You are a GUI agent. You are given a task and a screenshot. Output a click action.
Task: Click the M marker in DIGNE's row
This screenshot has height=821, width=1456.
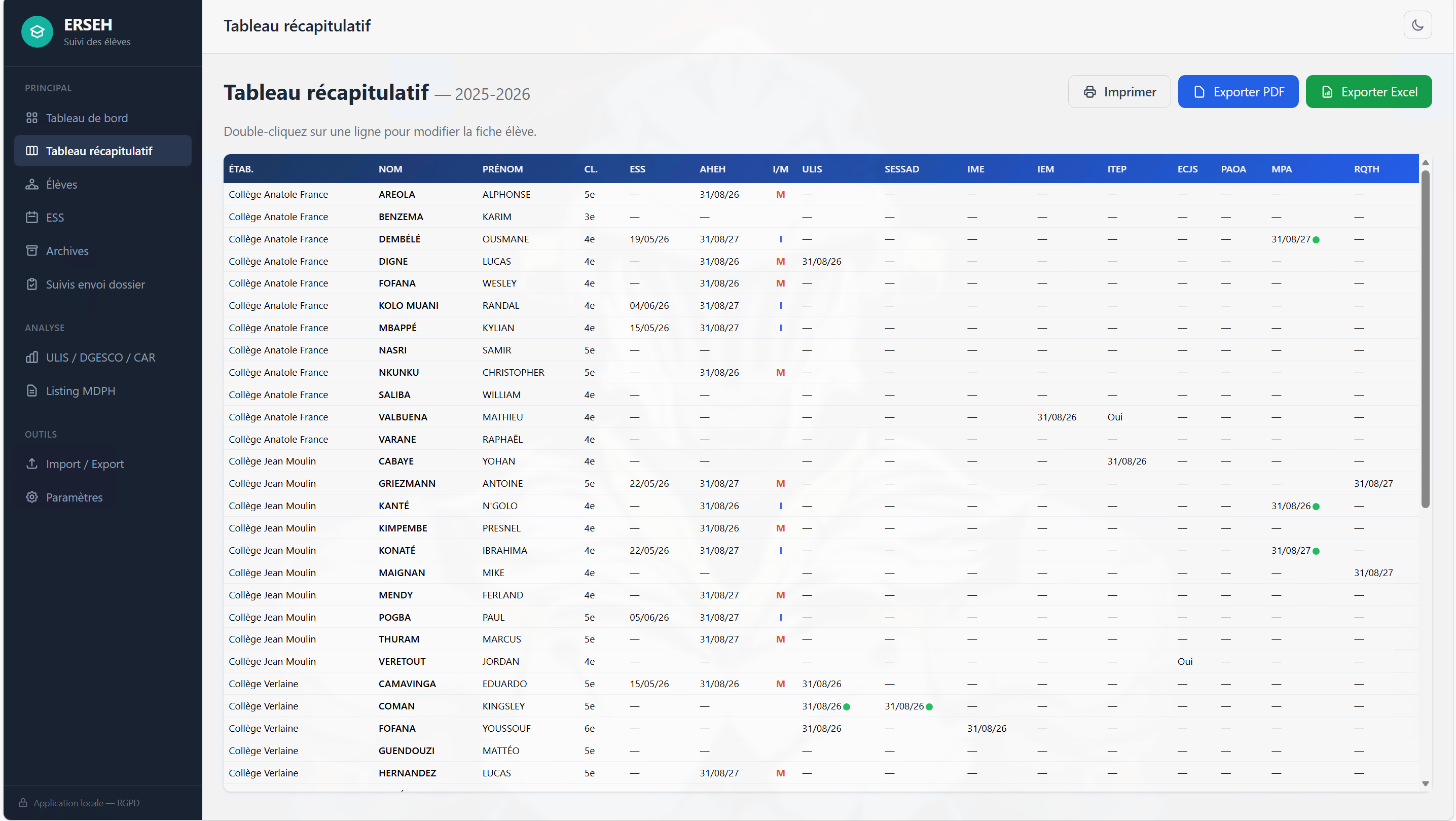point(780,261)
